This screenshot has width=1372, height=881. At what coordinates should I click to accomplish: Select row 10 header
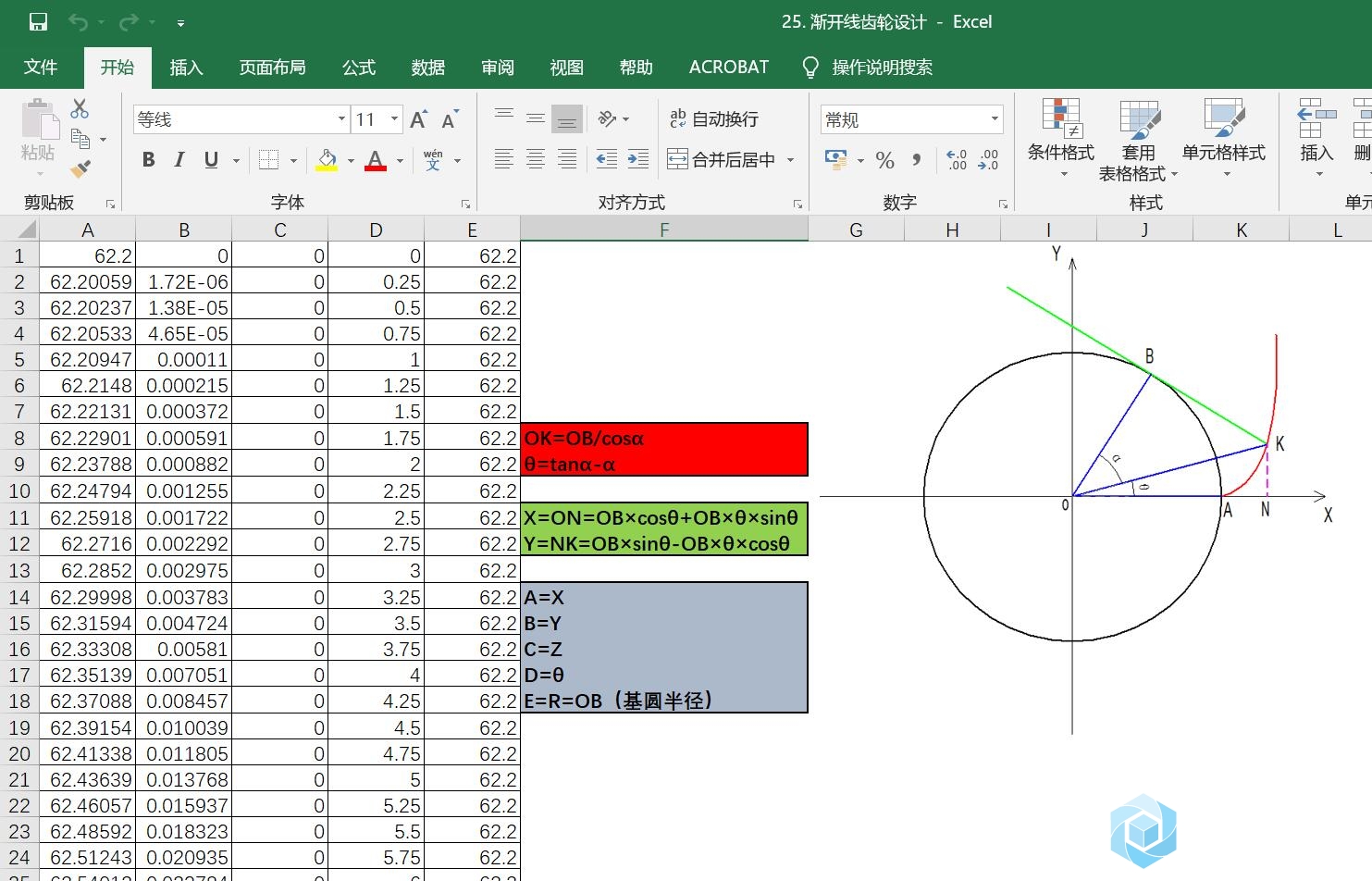(19, 490)
